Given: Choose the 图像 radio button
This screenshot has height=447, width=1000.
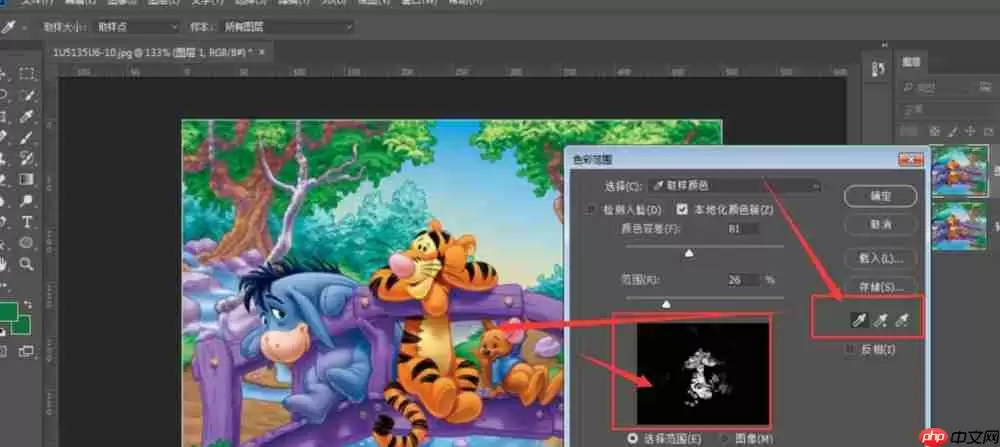Looking at the screenshot, I should point(724,439).
